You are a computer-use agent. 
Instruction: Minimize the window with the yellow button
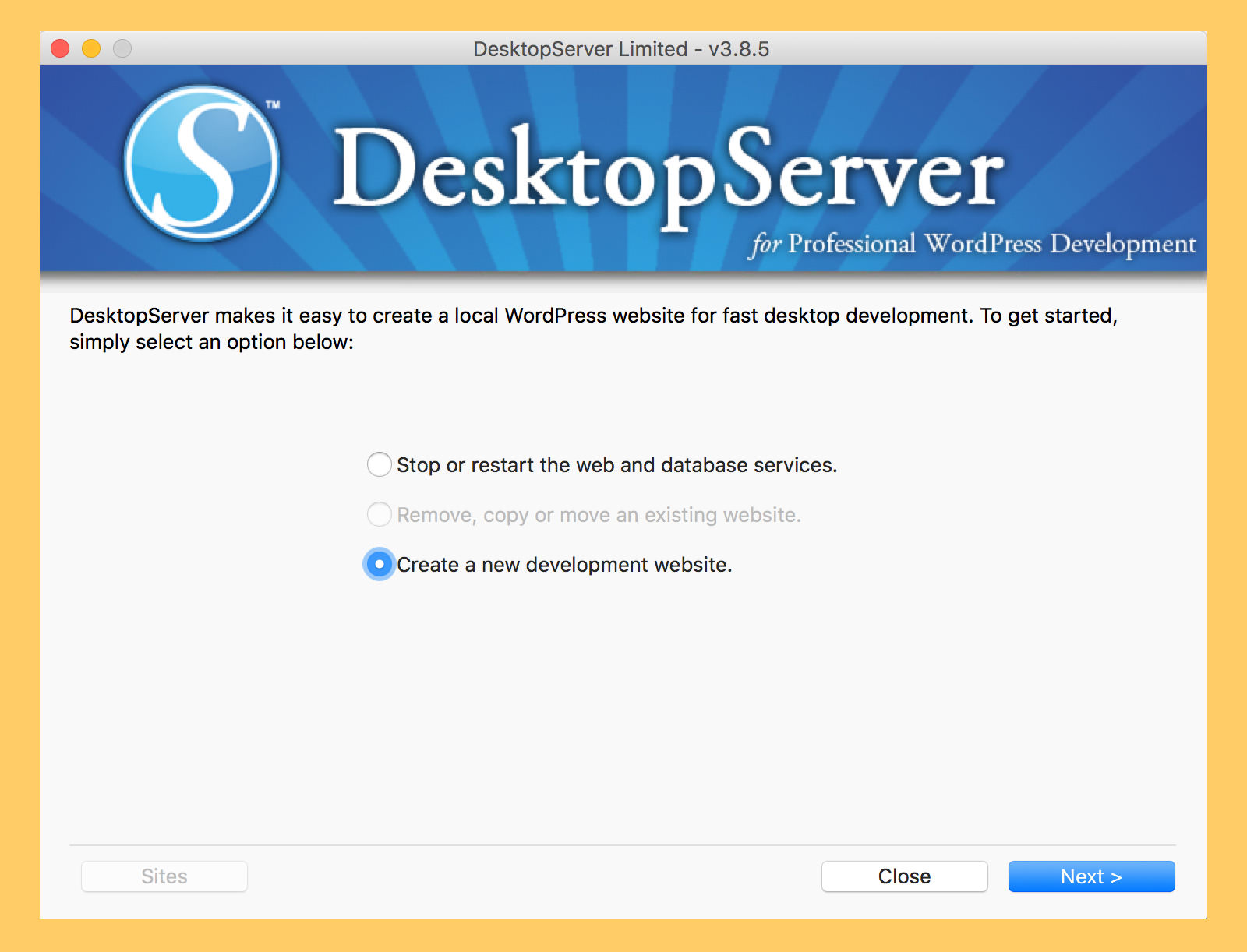click(x=91, y=48)
